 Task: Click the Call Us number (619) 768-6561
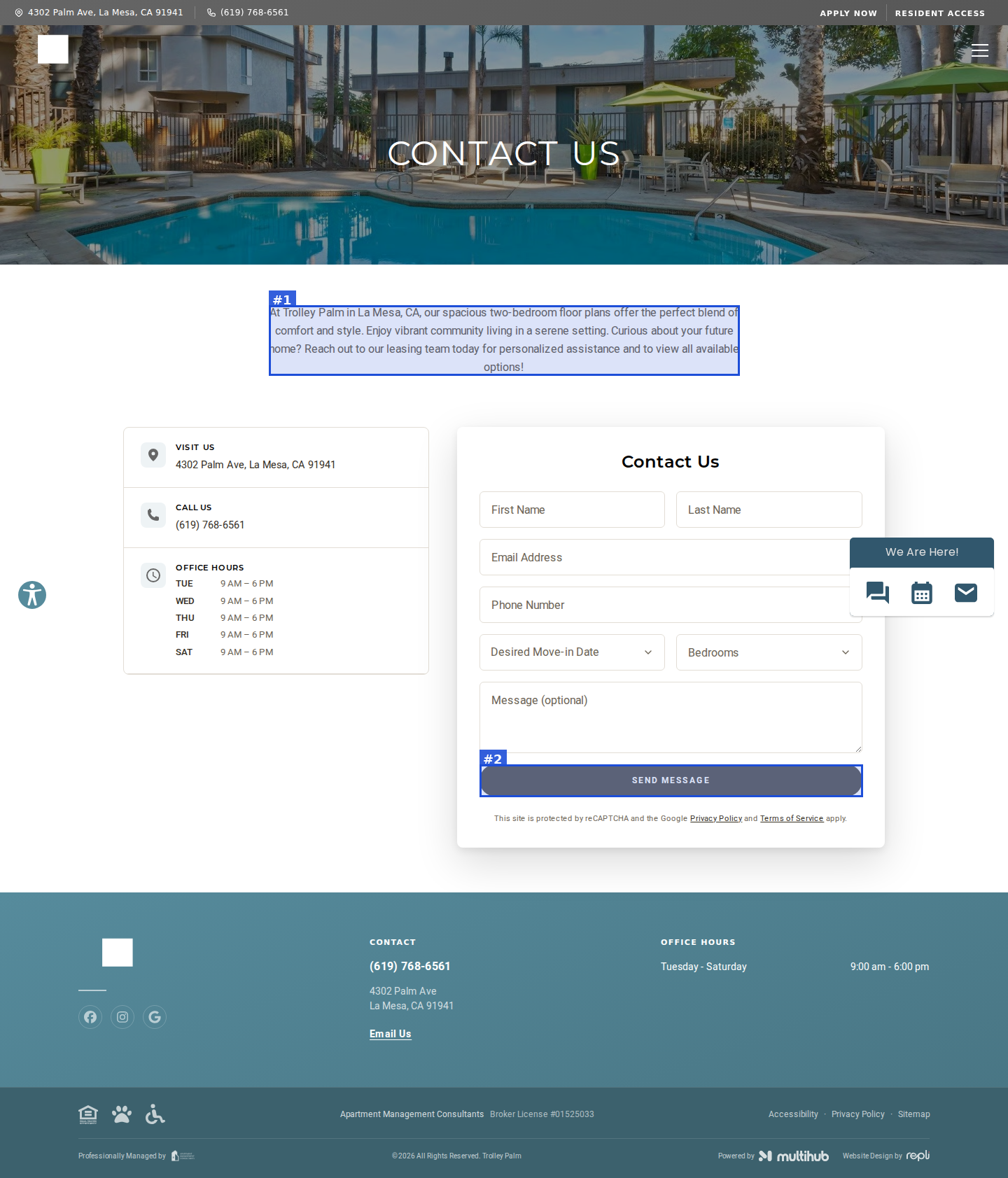pos(210,525)
